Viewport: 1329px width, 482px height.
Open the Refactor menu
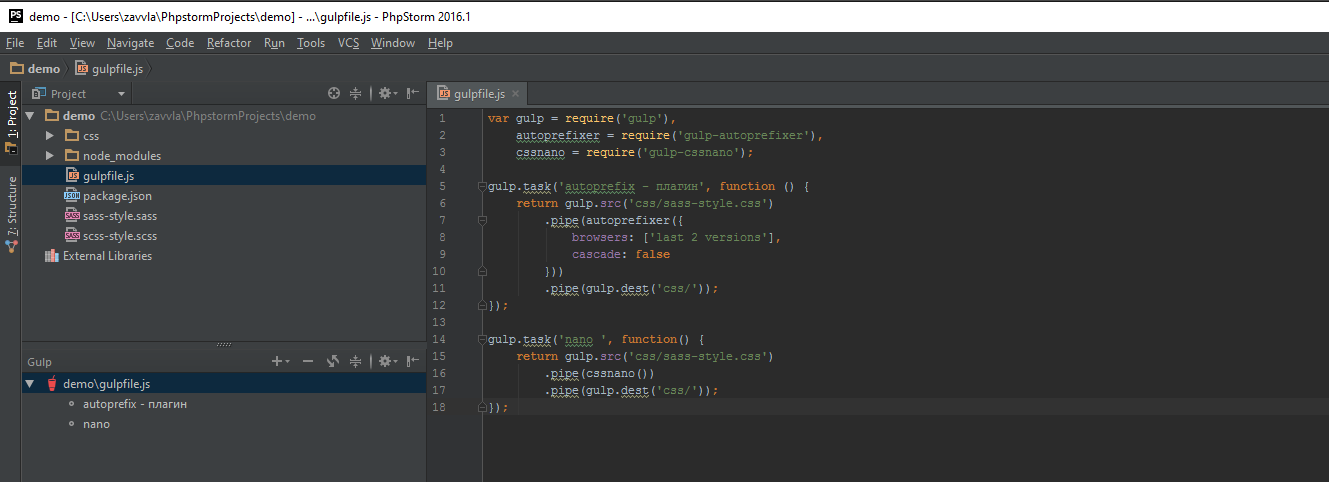click(229, 43)
